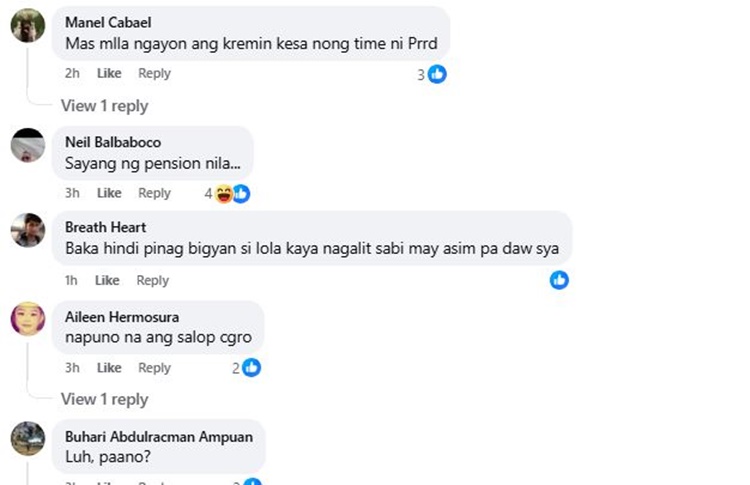Expand View 1 reply under Manel Cabael's comment
The image size is (750, 485).
[104, 106]
